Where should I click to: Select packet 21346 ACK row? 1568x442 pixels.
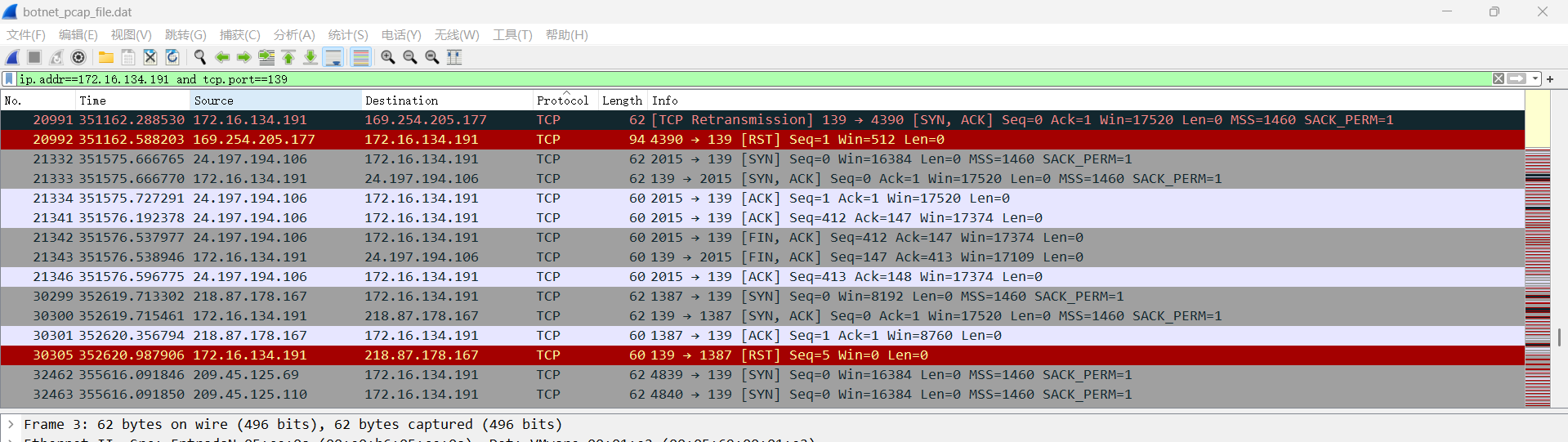click(x=762, y=277)
